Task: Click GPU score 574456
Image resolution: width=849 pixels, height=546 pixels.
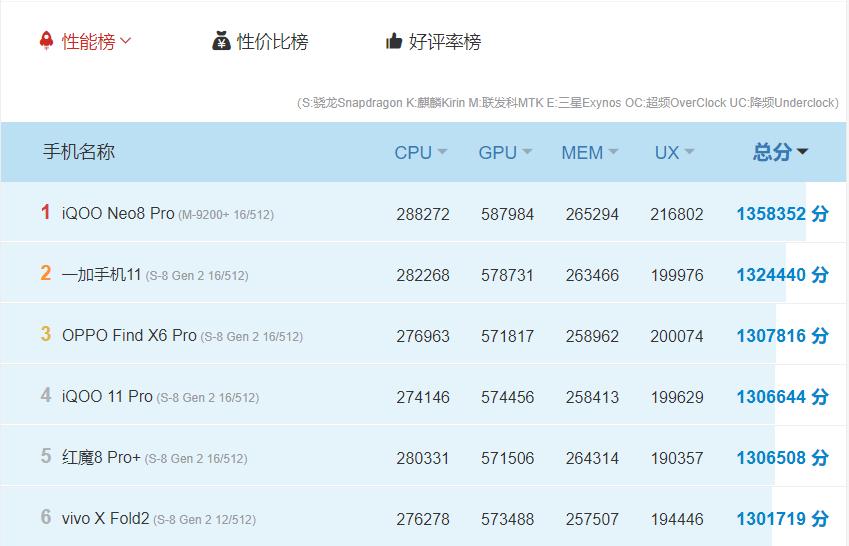Action: (x=507, y=398)
